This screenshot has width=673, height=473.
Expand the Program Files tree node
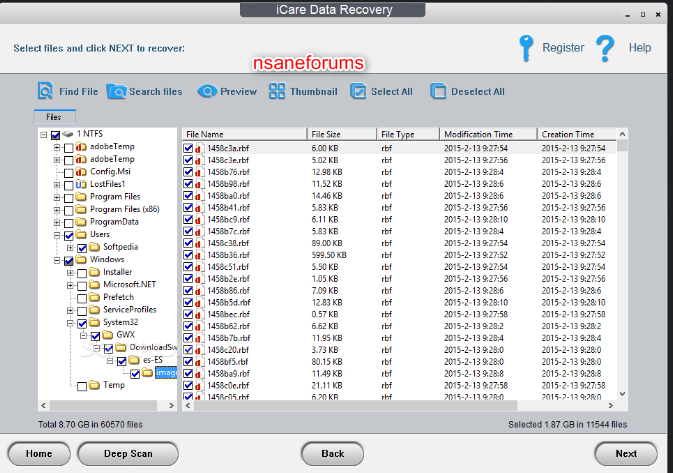(x=57, y=197)
